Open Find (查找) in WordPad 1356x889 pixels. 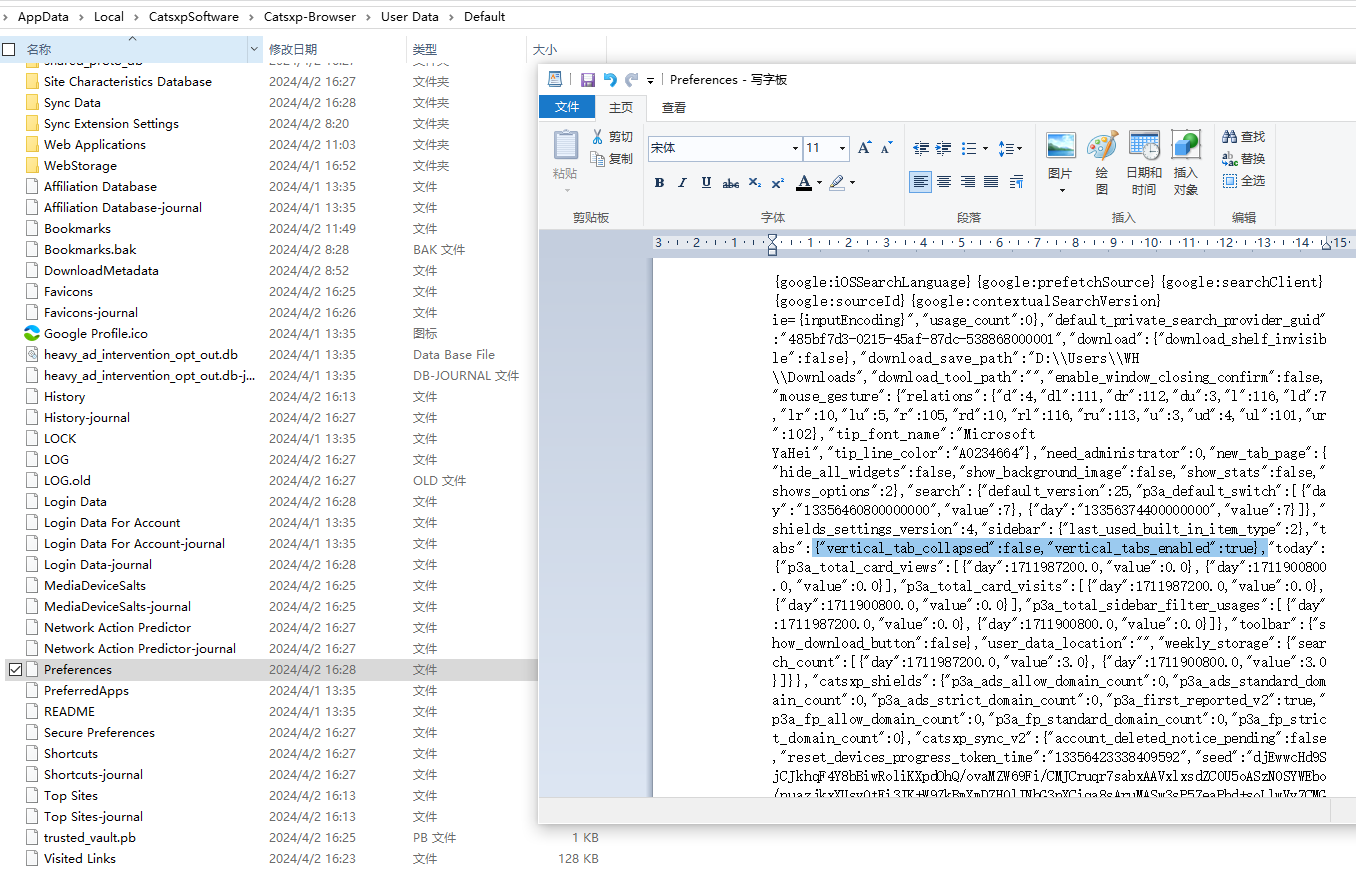1244,137
